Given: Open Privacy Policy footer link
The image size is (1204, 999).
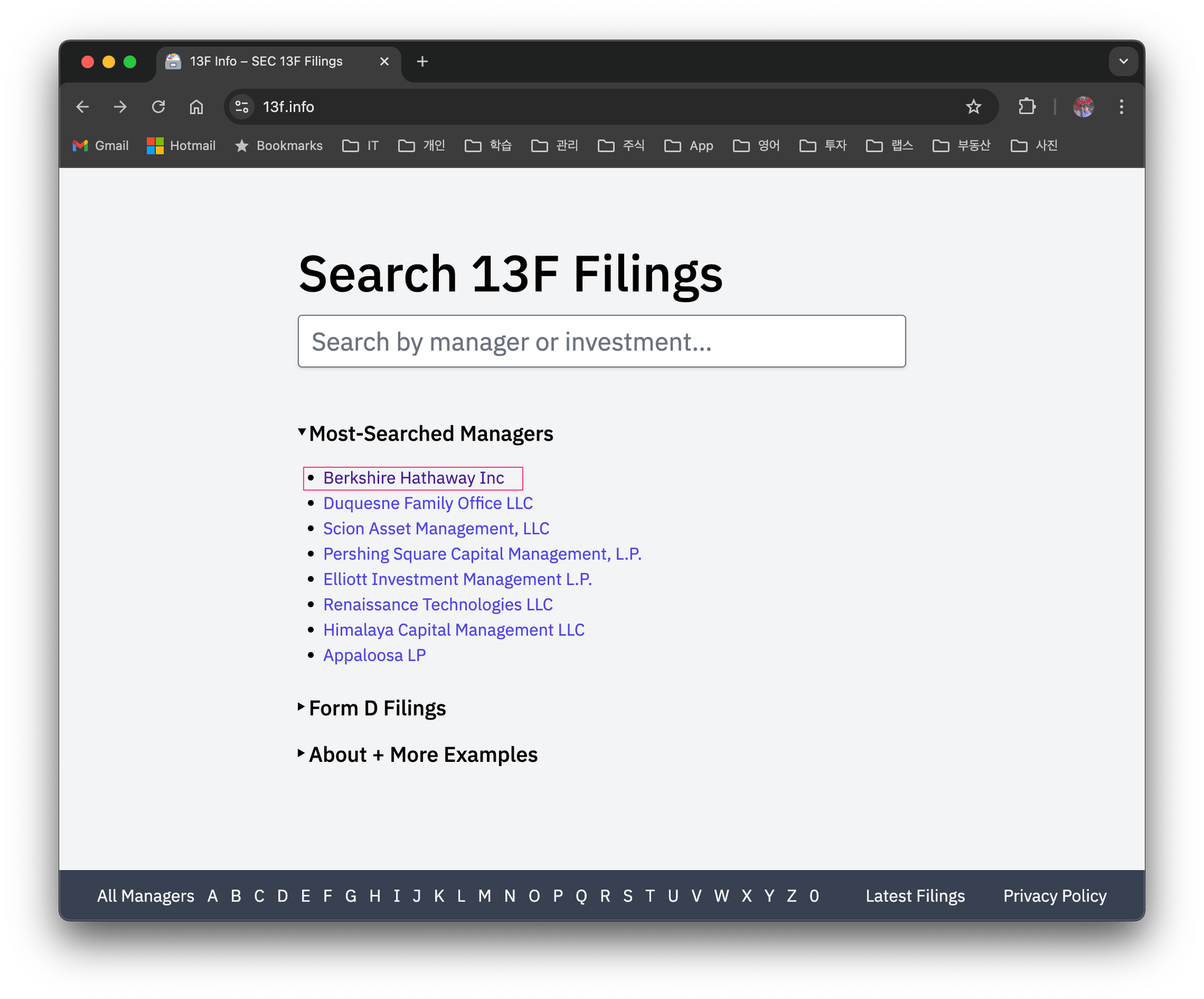Looking at the screenshot, I should (x=1055, y=896).
